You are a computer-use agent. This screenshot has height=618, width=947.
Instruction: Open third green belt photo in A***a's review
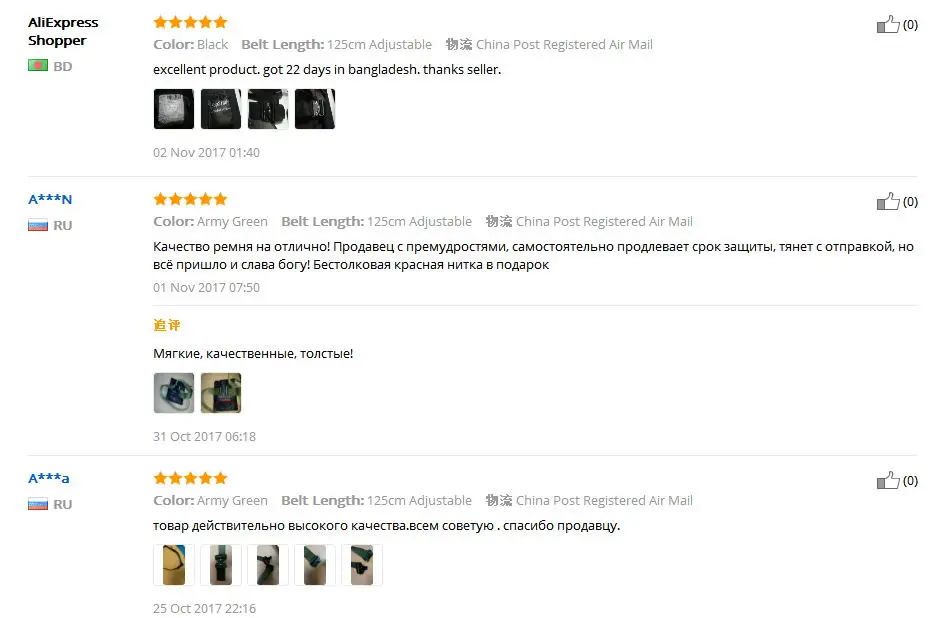[x=268, y=565]
